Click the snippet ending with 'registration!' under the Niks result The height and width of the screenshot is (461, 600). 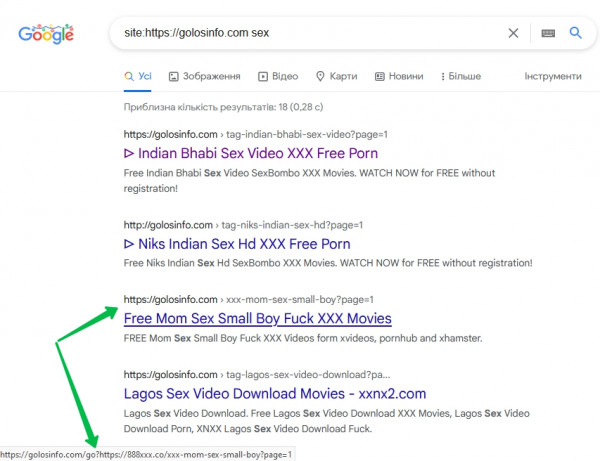[x=328, y=263]
